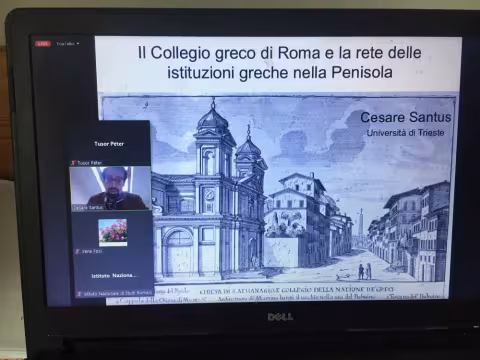Select the Cesare Santus video thumbnail
The width and height of the screenshot is (480, 360).
111,188
